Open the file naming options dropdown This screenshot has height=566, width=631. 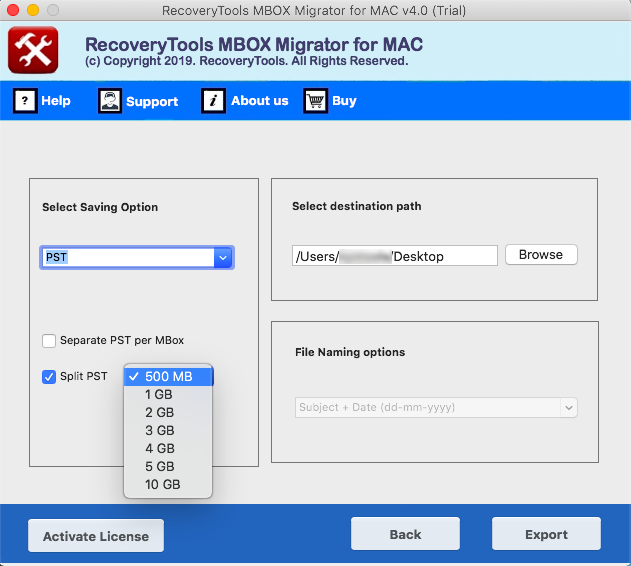(436, 407)
